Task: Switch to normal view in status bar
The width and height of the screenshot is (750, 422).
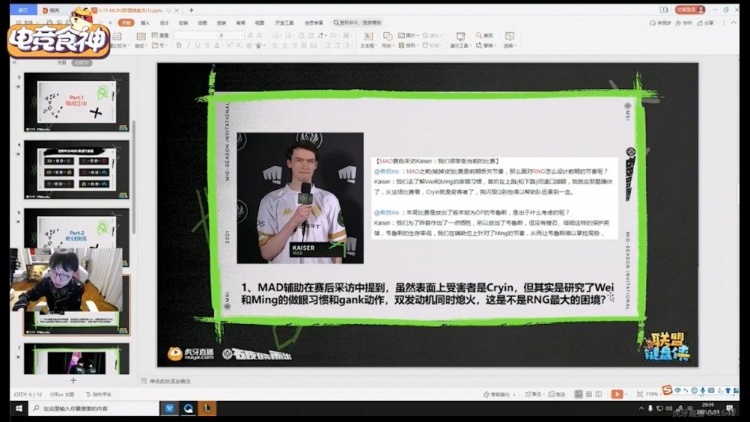Action: pos(578,394)
